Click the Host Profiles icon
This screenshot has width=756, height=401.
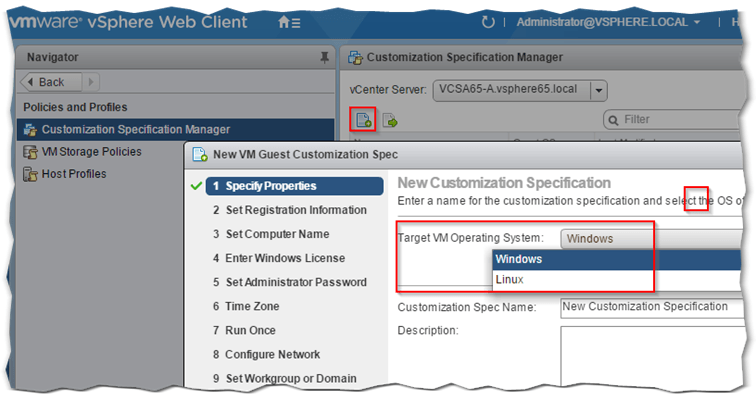pos(30,174)
